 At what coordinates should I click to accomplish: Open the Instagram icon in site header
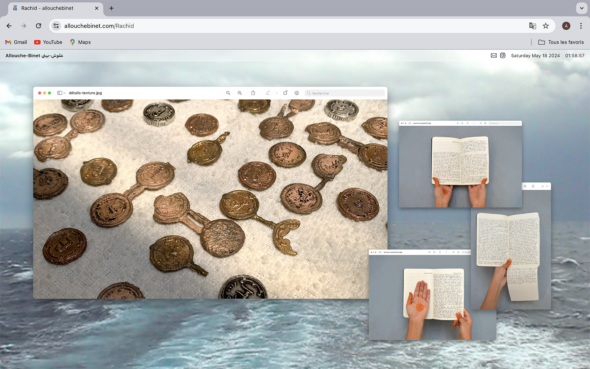(x=503, y=56)
